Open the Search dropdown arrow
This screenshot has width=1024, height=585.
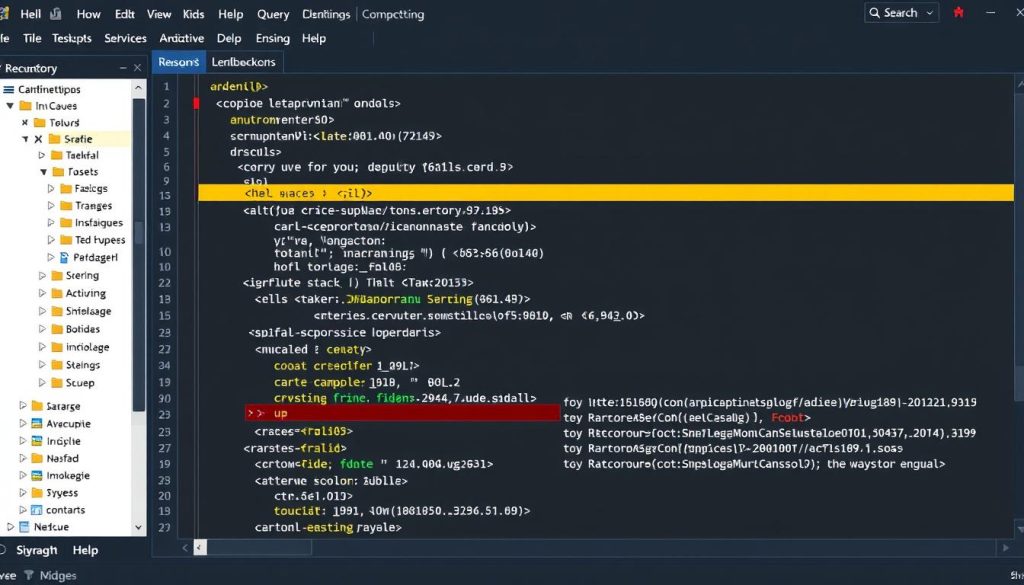929,13
